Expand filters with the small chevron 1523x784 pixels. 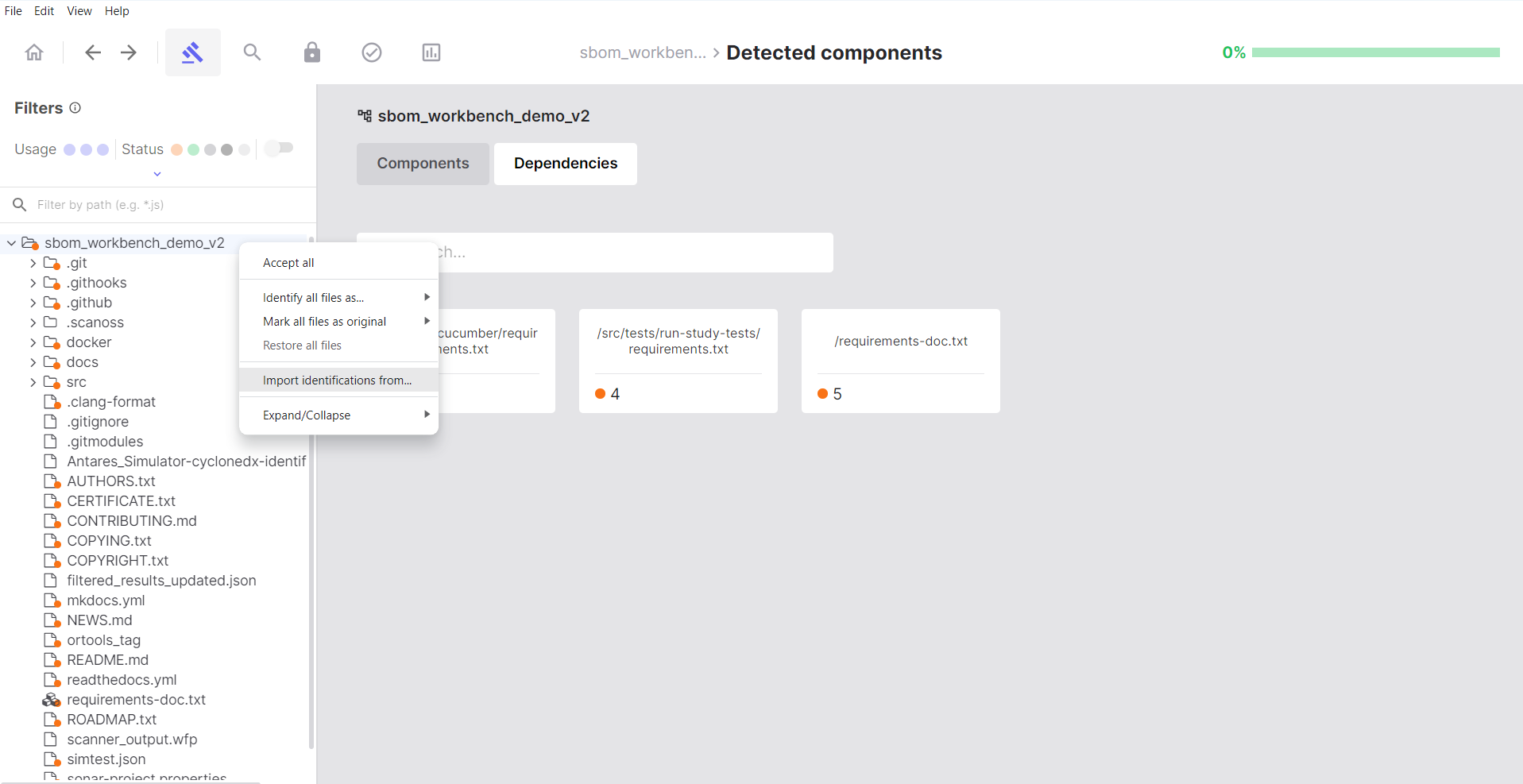(x=157, y=174)
